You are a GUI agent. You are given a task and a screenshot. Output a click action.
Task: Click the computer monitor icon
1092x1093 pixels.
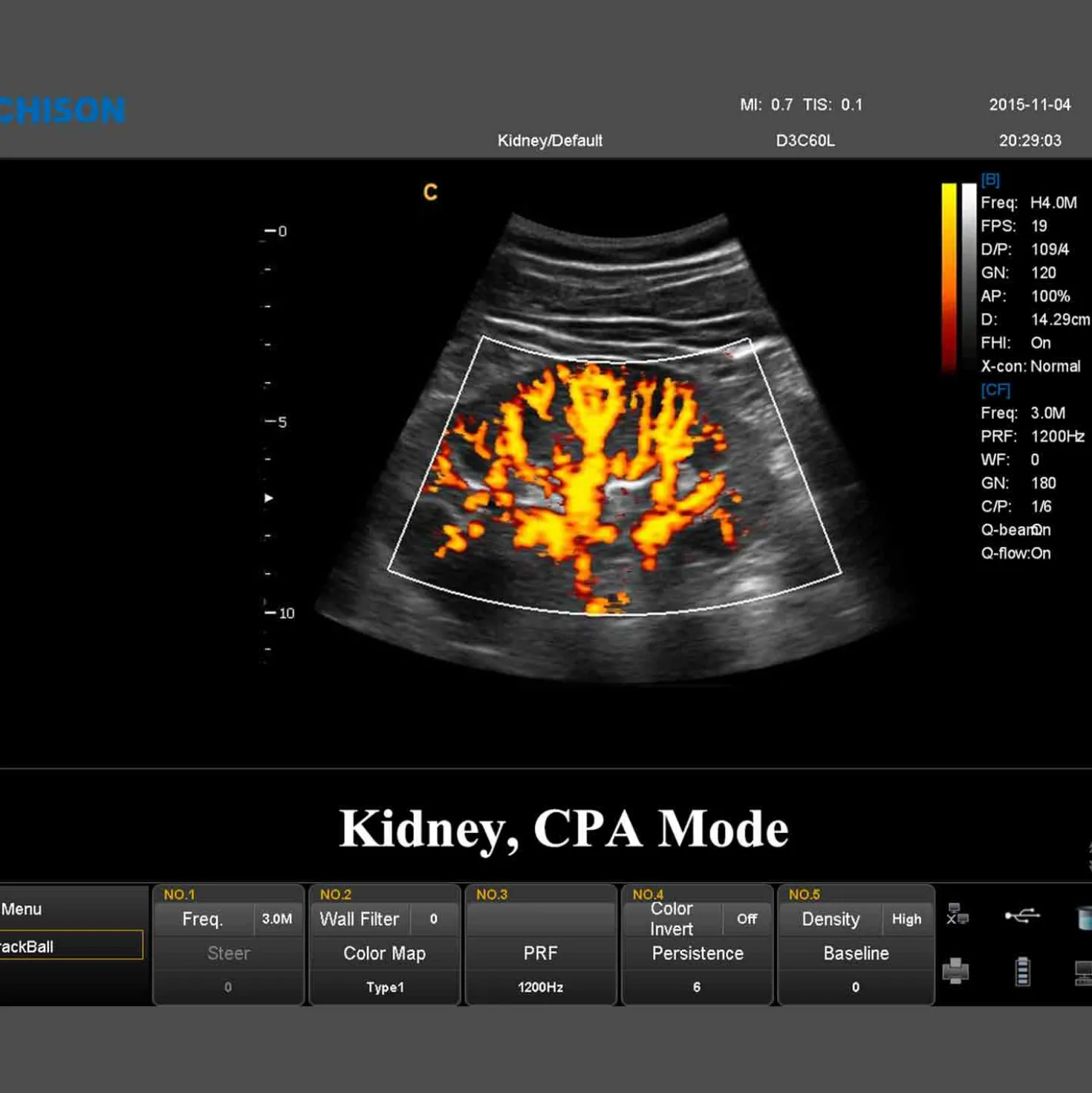1084,973
